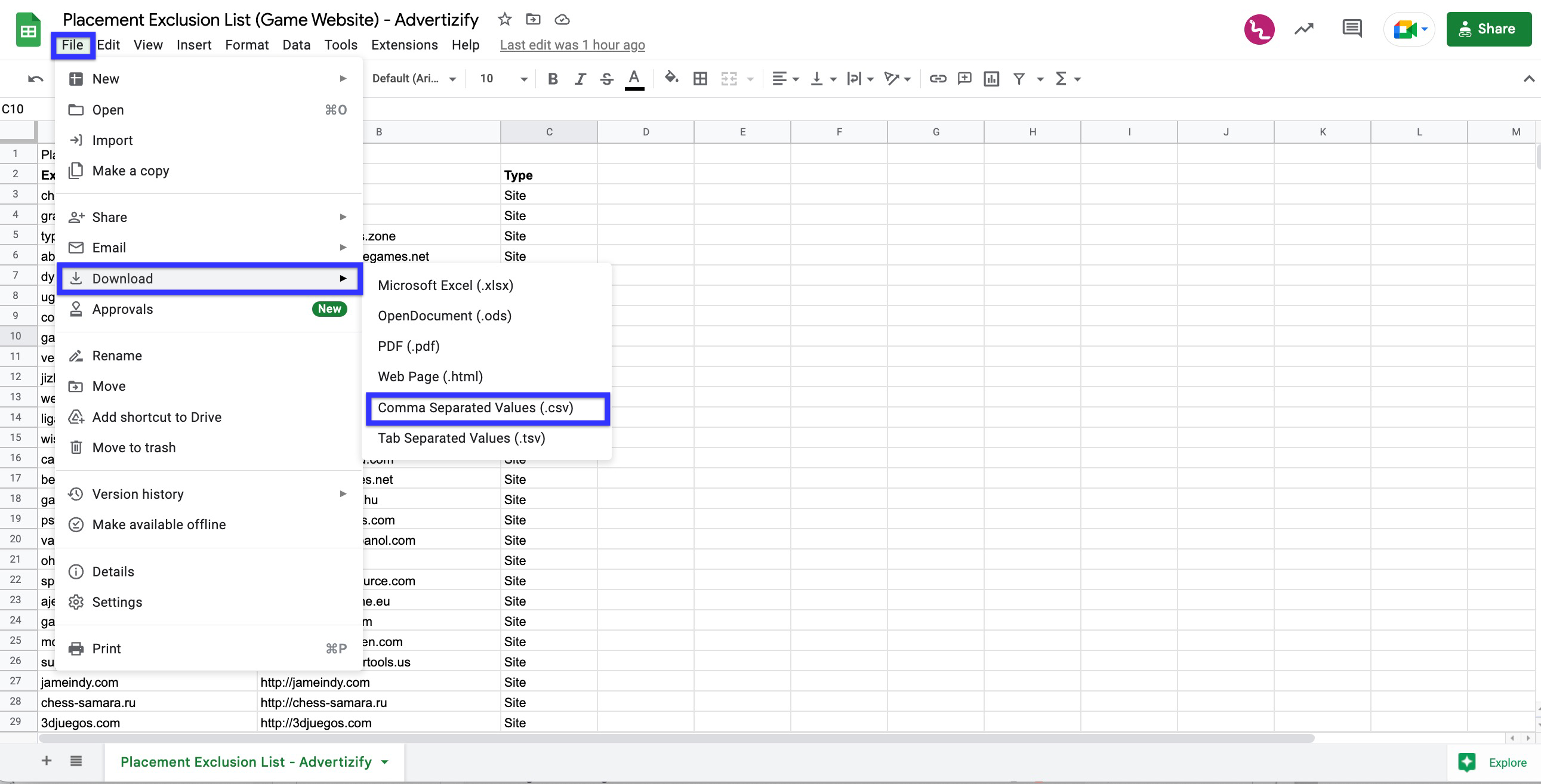Click the green Share button
The width and height of the screenshot is (1541, 784).
click(1488, 29)
